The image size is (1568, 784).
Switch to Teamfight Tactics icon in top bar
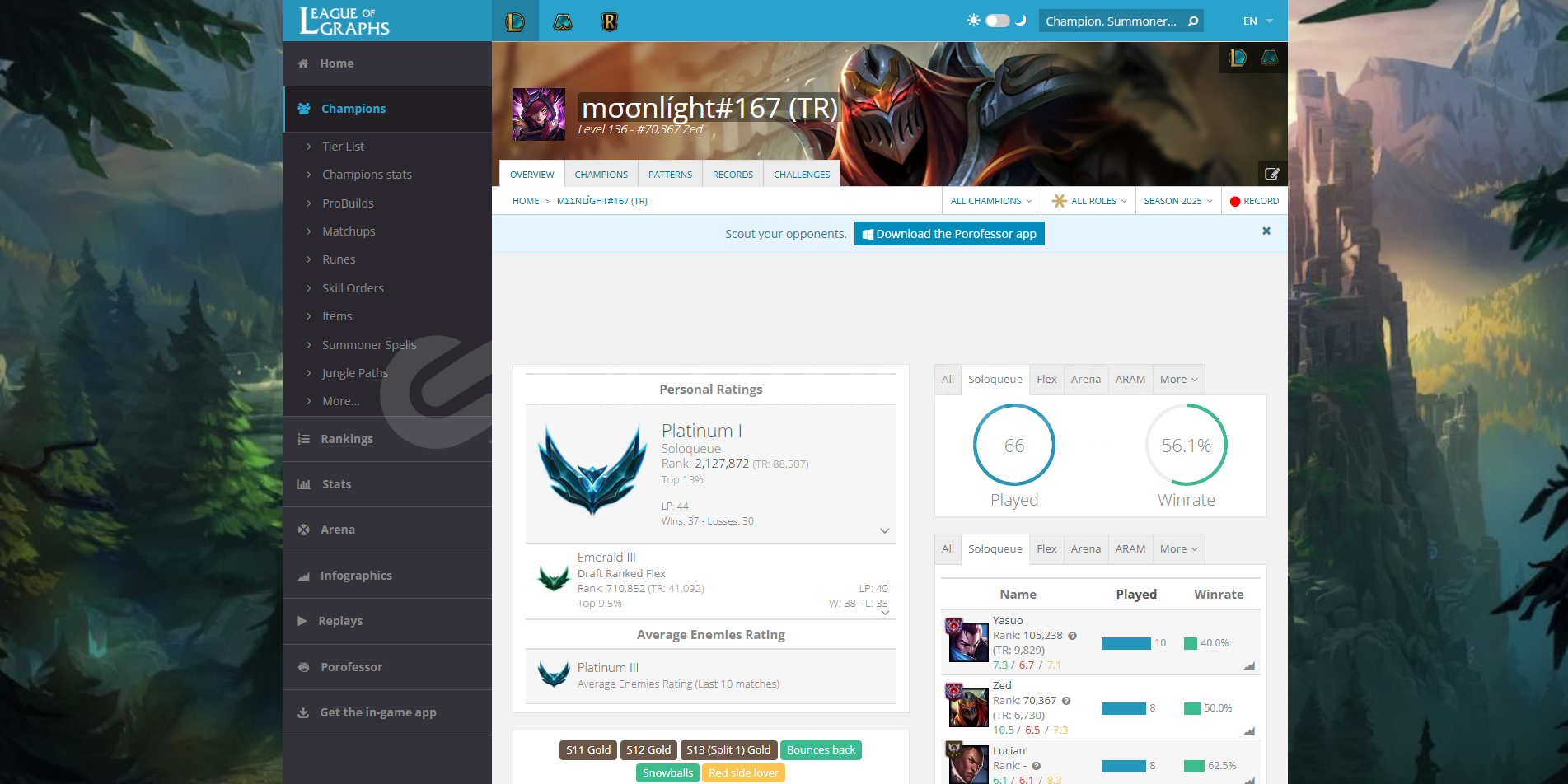click(563, 21)
